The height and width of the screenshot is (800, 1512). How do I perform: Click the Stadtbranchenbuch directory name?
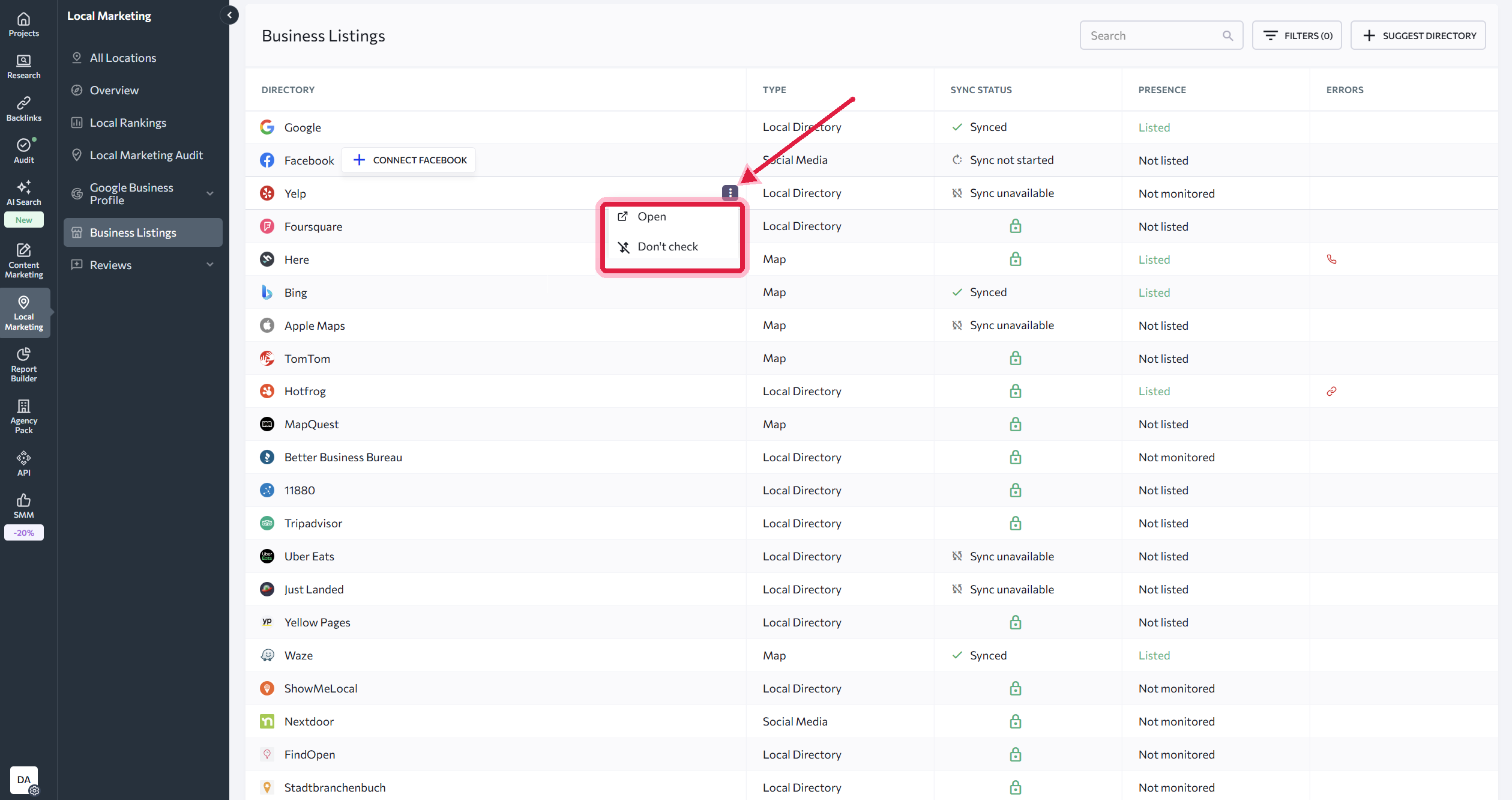click(x=335, y=787)
